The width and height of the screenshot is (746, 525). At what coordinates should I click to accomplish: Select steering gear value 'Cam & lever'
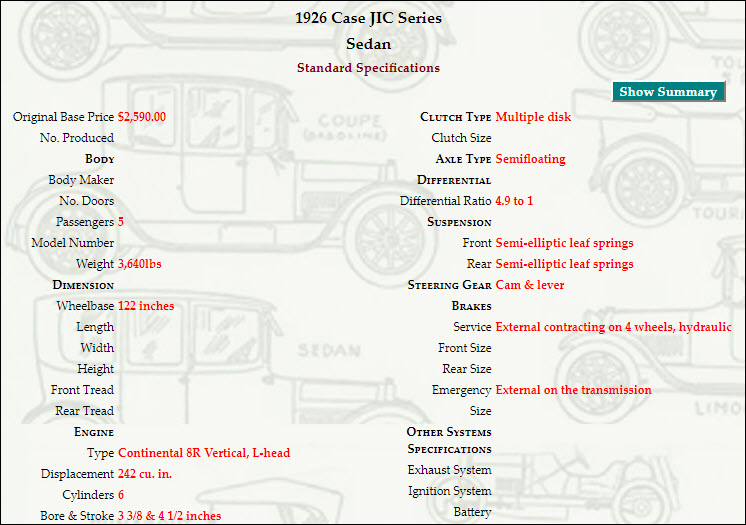coord(530,285)
